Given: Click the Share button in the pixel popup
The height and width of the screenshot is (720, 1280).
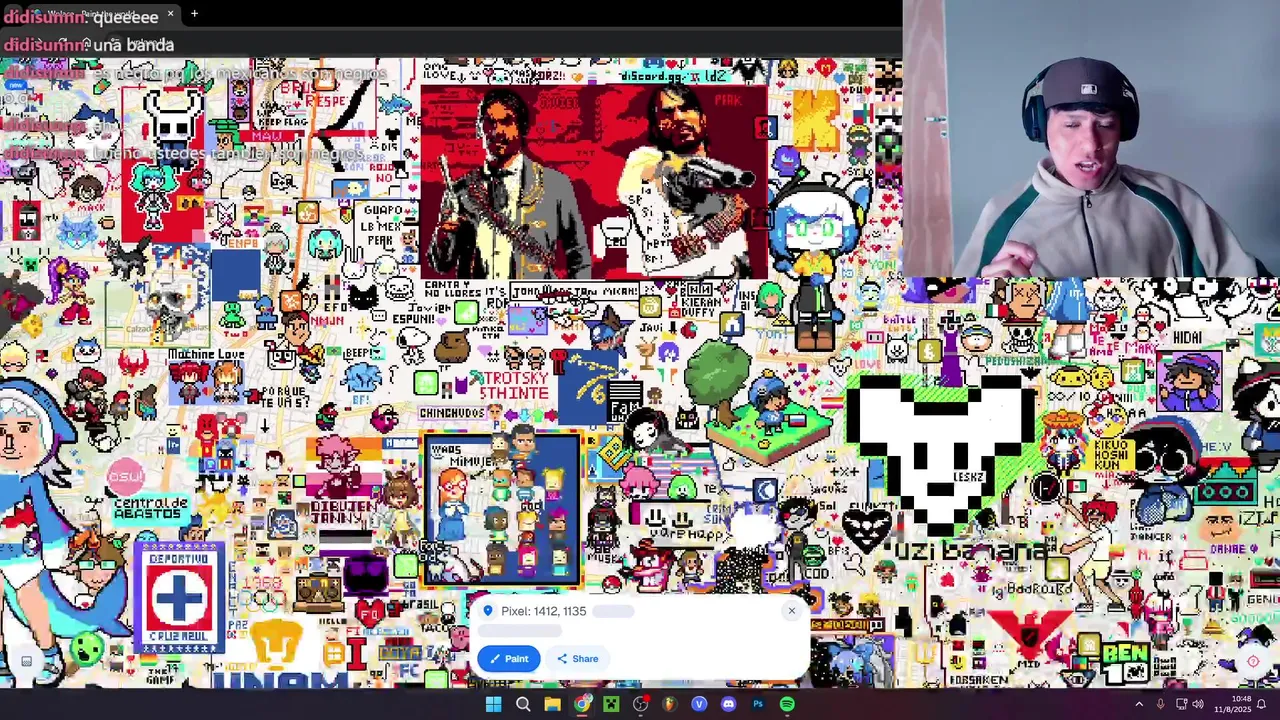Looking at the screenshot, I should point(577,658).
